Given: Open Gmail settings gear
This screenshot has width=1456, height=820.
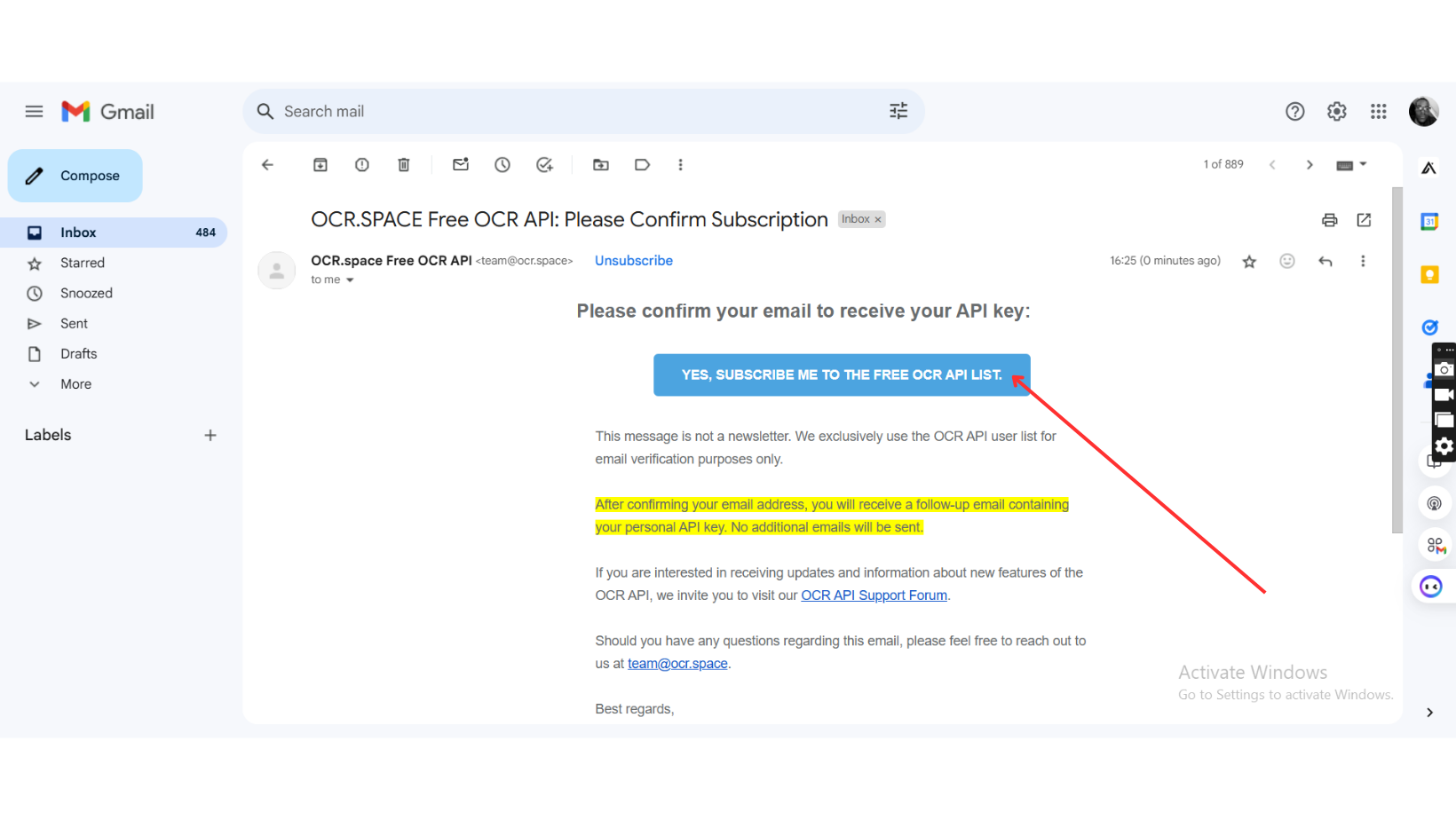Looking at the screenshot, I should click(1336, 111).
